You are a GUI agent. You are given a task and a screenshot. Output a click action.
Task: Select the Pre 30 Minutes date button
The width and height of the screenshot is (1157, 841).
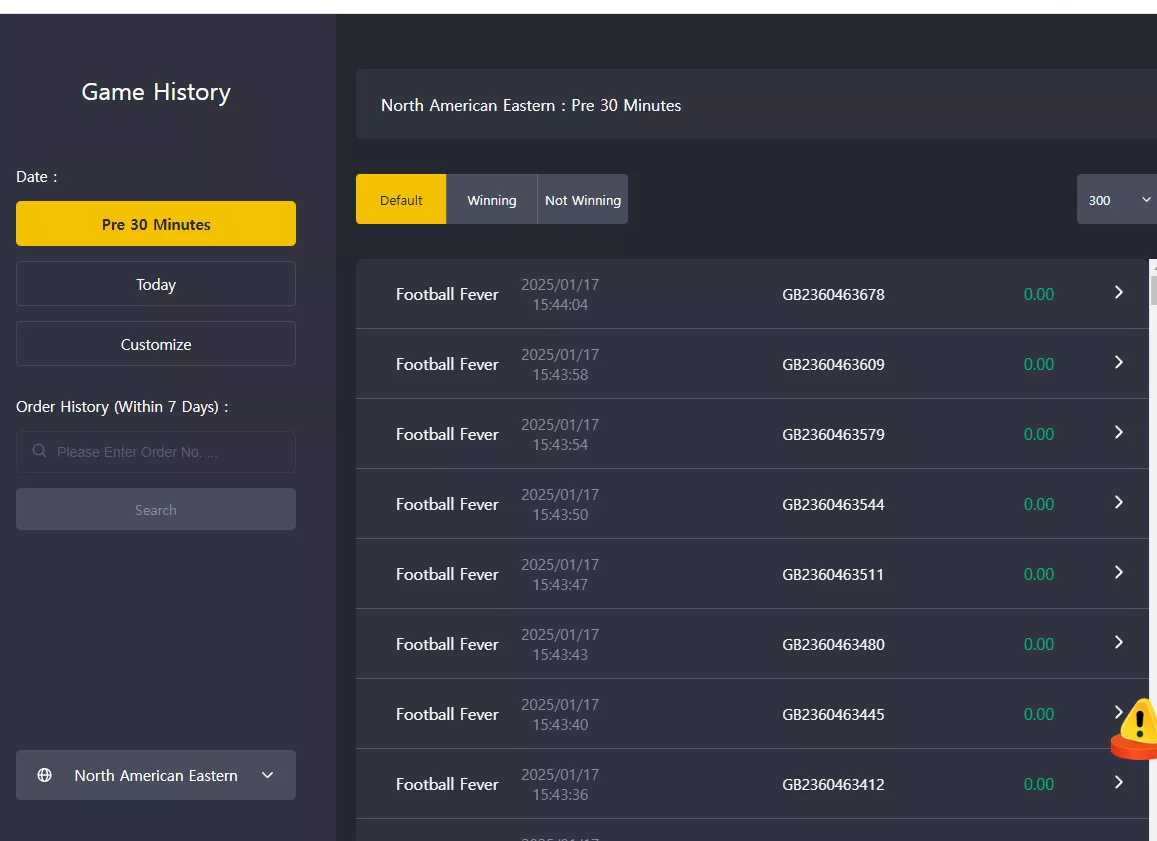pyautogui.click(x=156, y=224)
